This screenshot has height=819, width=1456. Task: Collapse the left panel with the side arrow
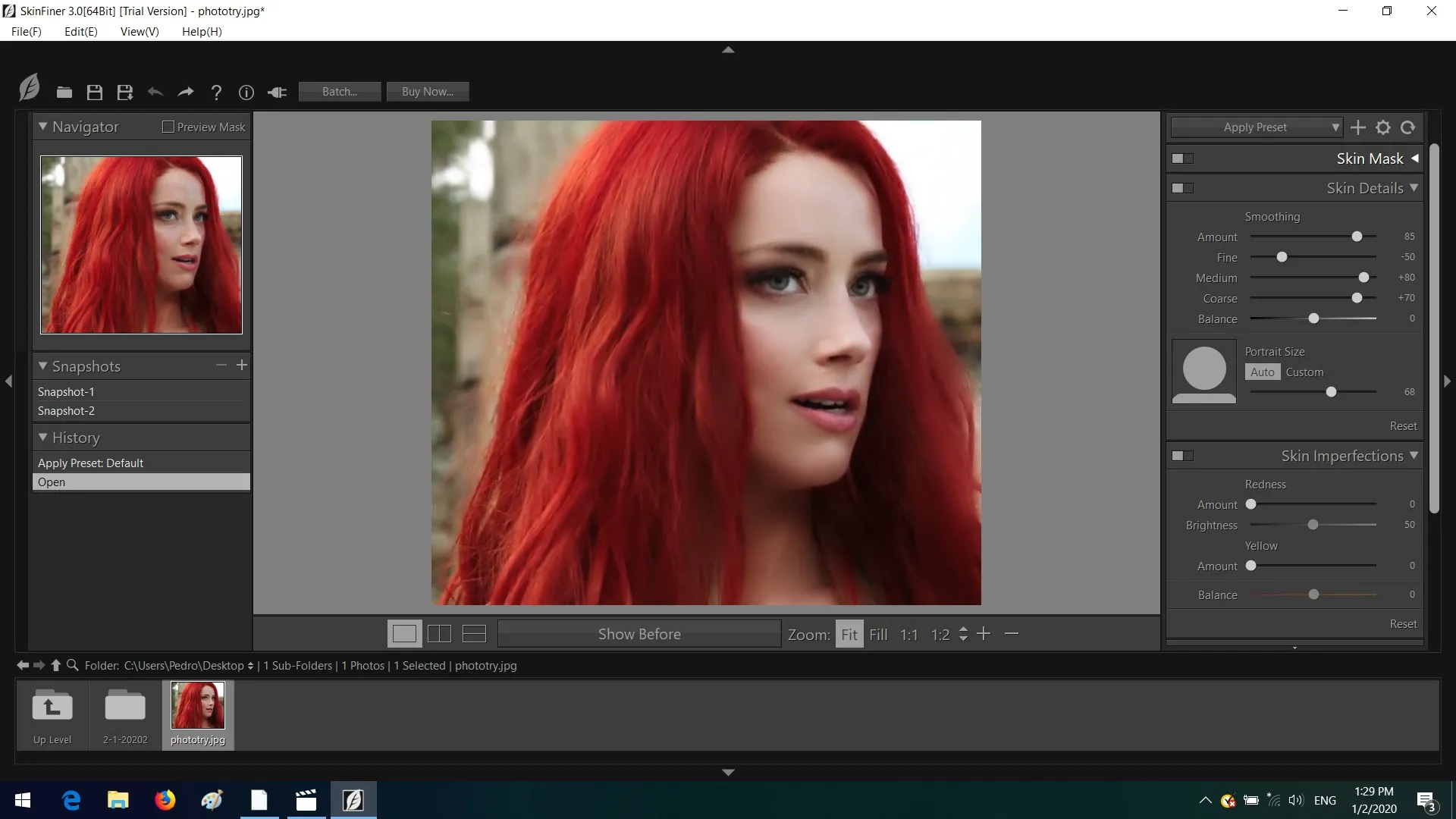[x=8, y=381]
